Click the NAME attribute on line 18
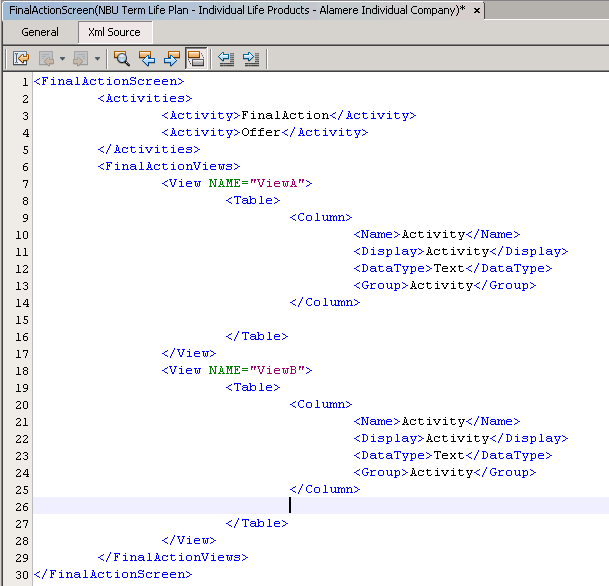 pos(224,370)
